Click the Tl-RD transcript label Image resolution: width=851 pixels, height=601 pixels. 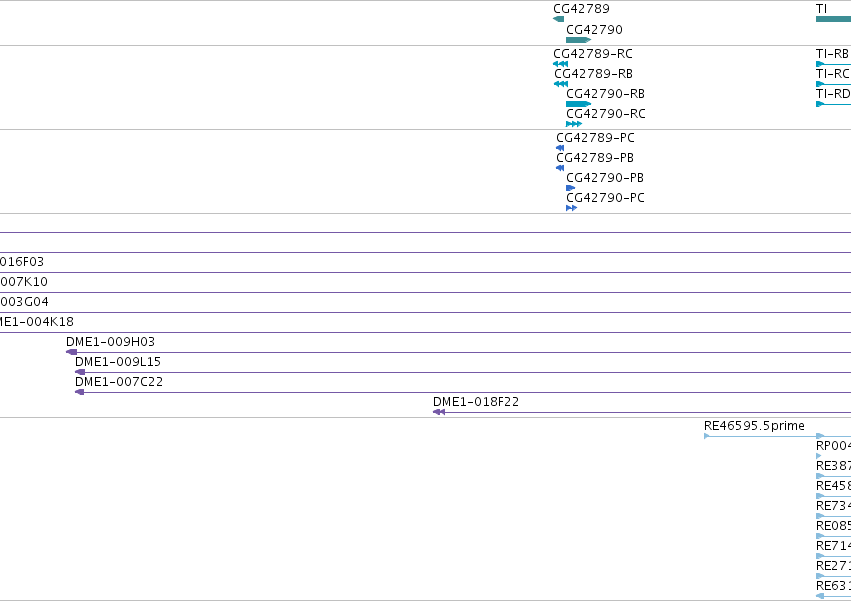coord(833,94)
